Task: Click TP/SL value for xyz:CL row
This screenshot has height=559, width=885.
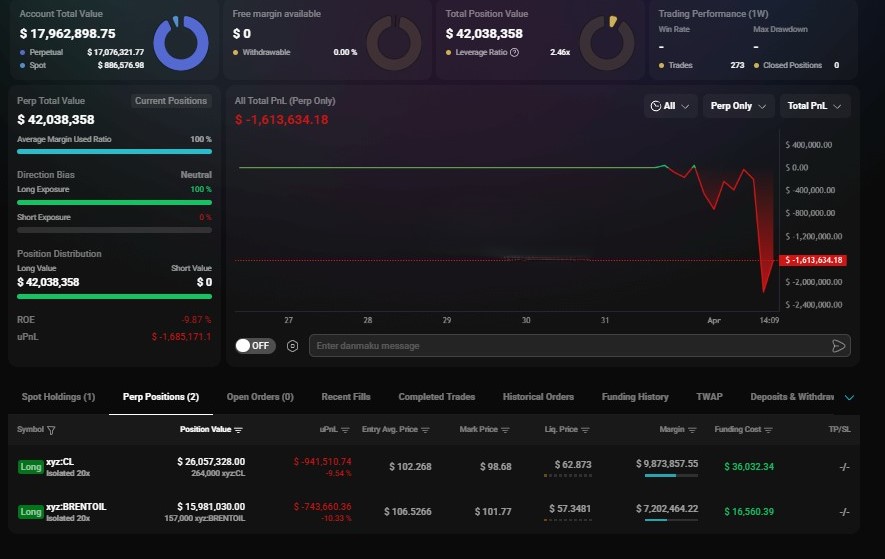Action: click(x=844, y=467)
